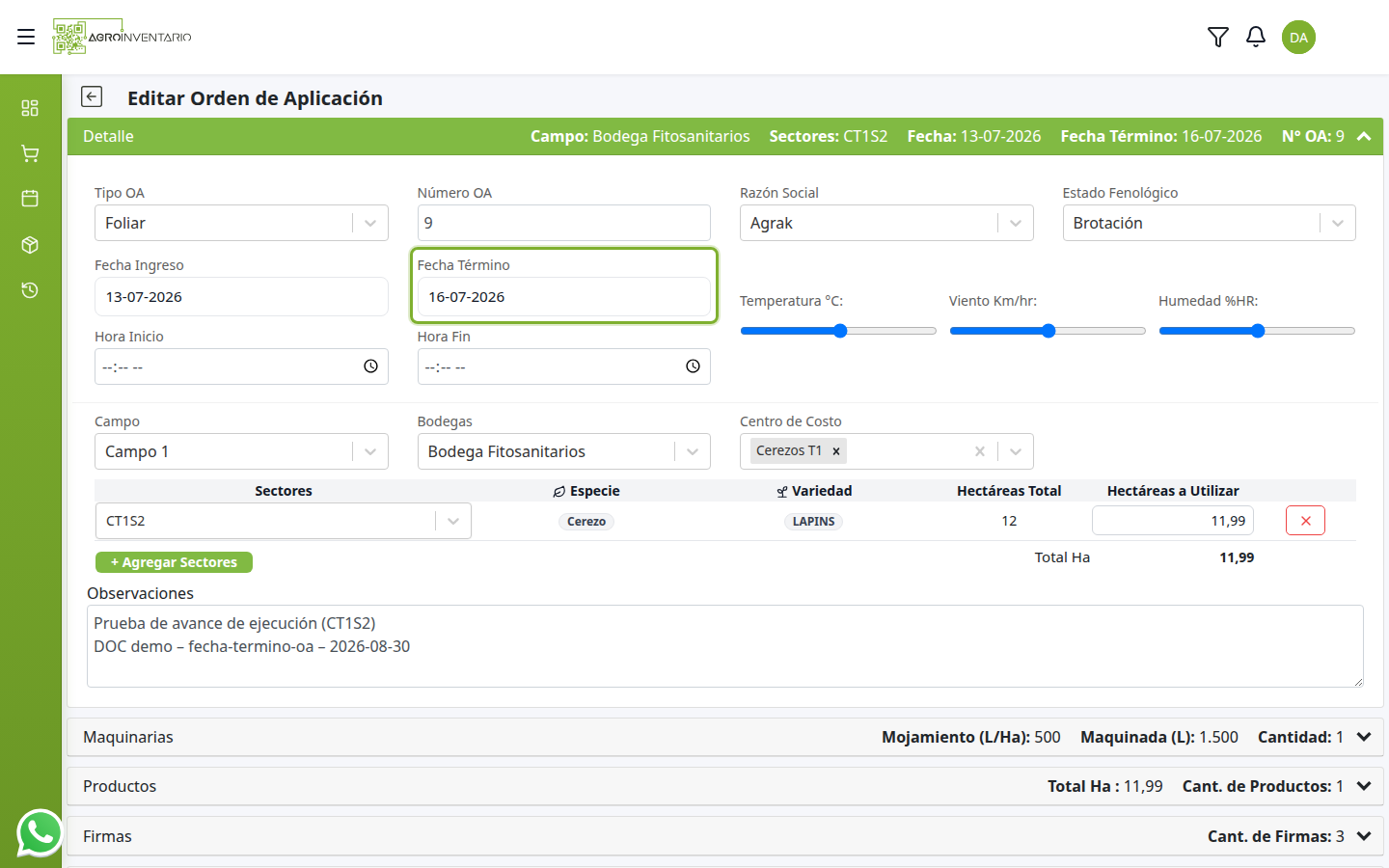Click the LAPINS variety badge
Image resolution: width=1389 pixels, height=868 pixels.
(x=813, y=522)
